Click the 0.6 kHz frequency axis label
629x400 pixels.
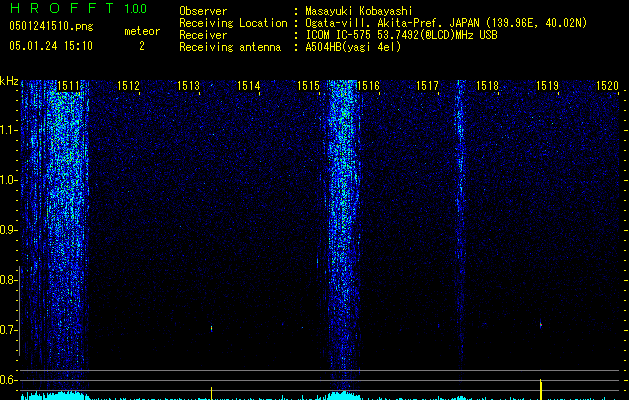point(8,380)
